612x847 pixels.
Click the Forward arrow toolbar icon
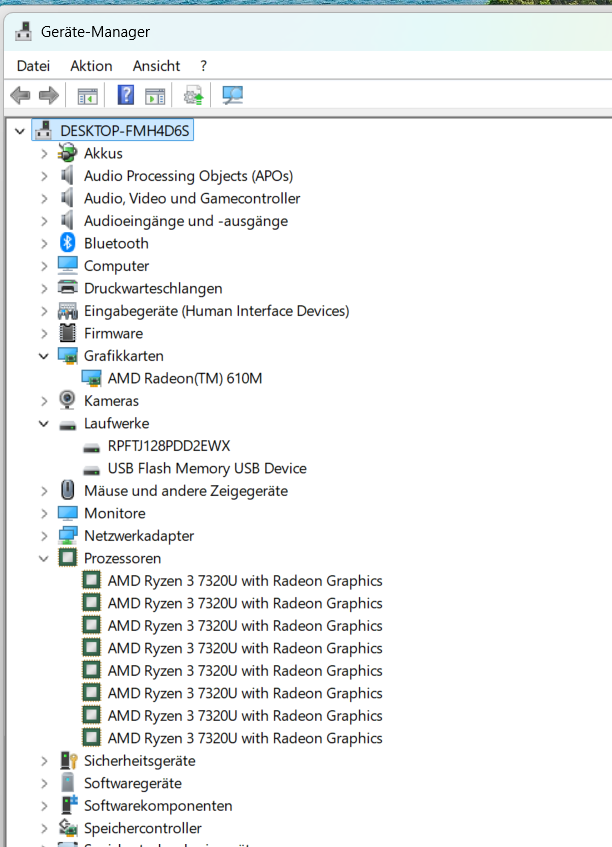pos(49,96)
